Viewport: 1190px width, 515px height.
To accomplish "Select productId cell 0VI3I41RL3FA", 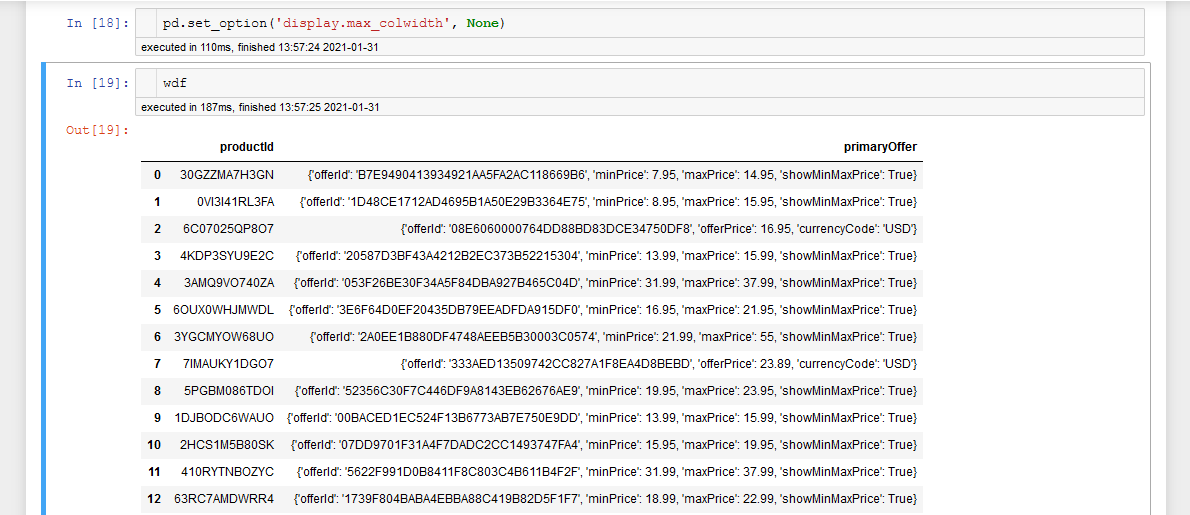I will [x=235, y=202].
